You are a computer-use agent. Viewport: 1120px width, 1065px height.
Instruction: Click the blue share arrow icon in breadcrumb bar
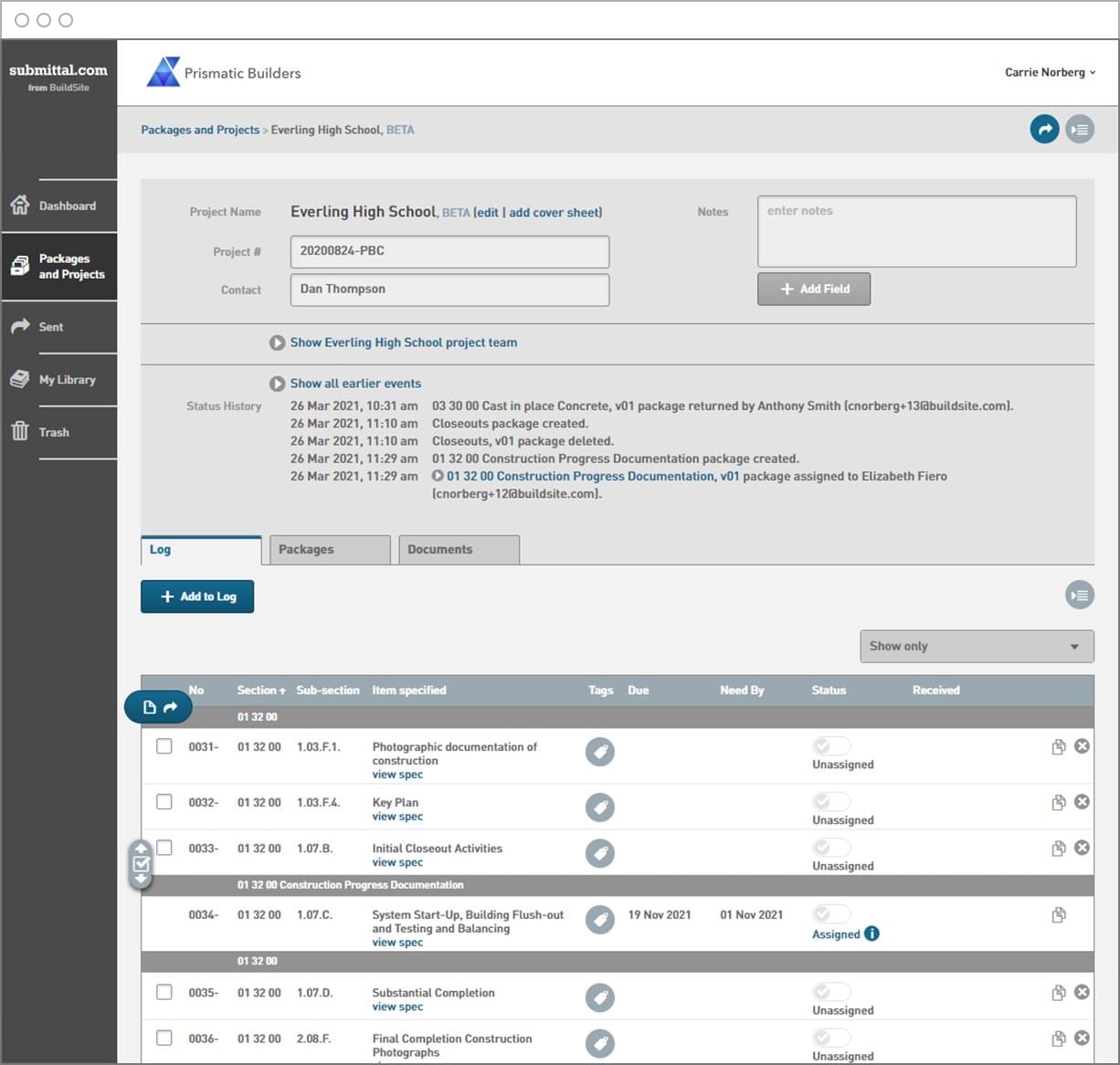1044,130
